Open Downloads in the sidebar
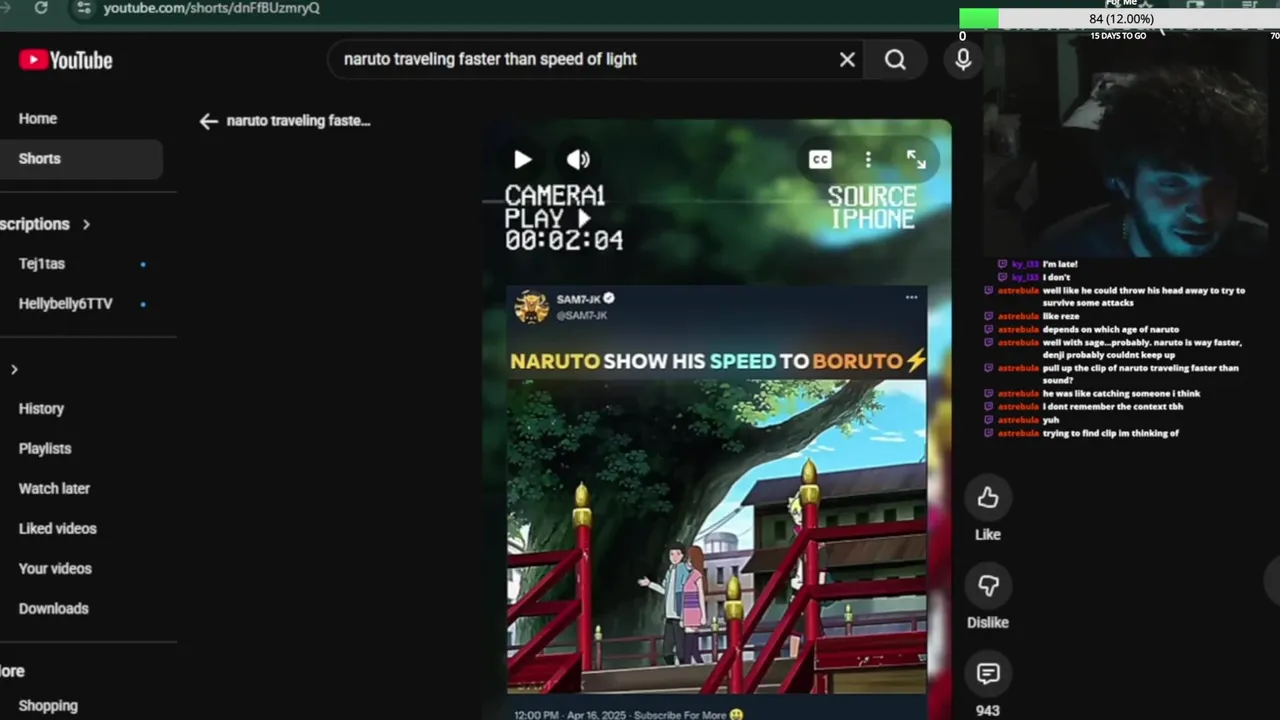Screen dimensions: 1280x720 pos(54,608)
